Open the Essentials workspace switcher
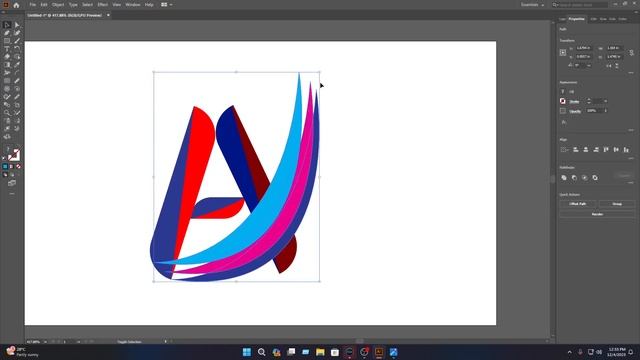Screen dimensions: 640x360 532,5
